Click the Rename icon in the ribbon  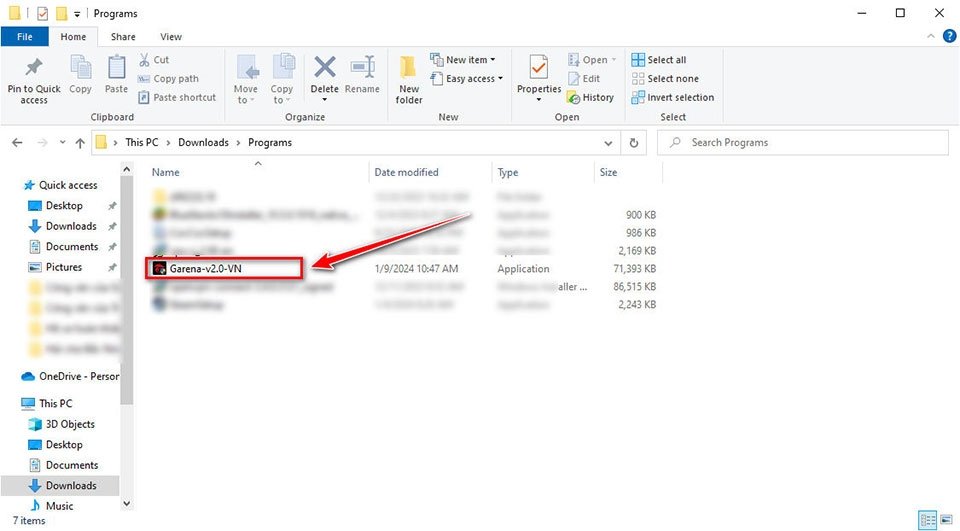point(362,67)
